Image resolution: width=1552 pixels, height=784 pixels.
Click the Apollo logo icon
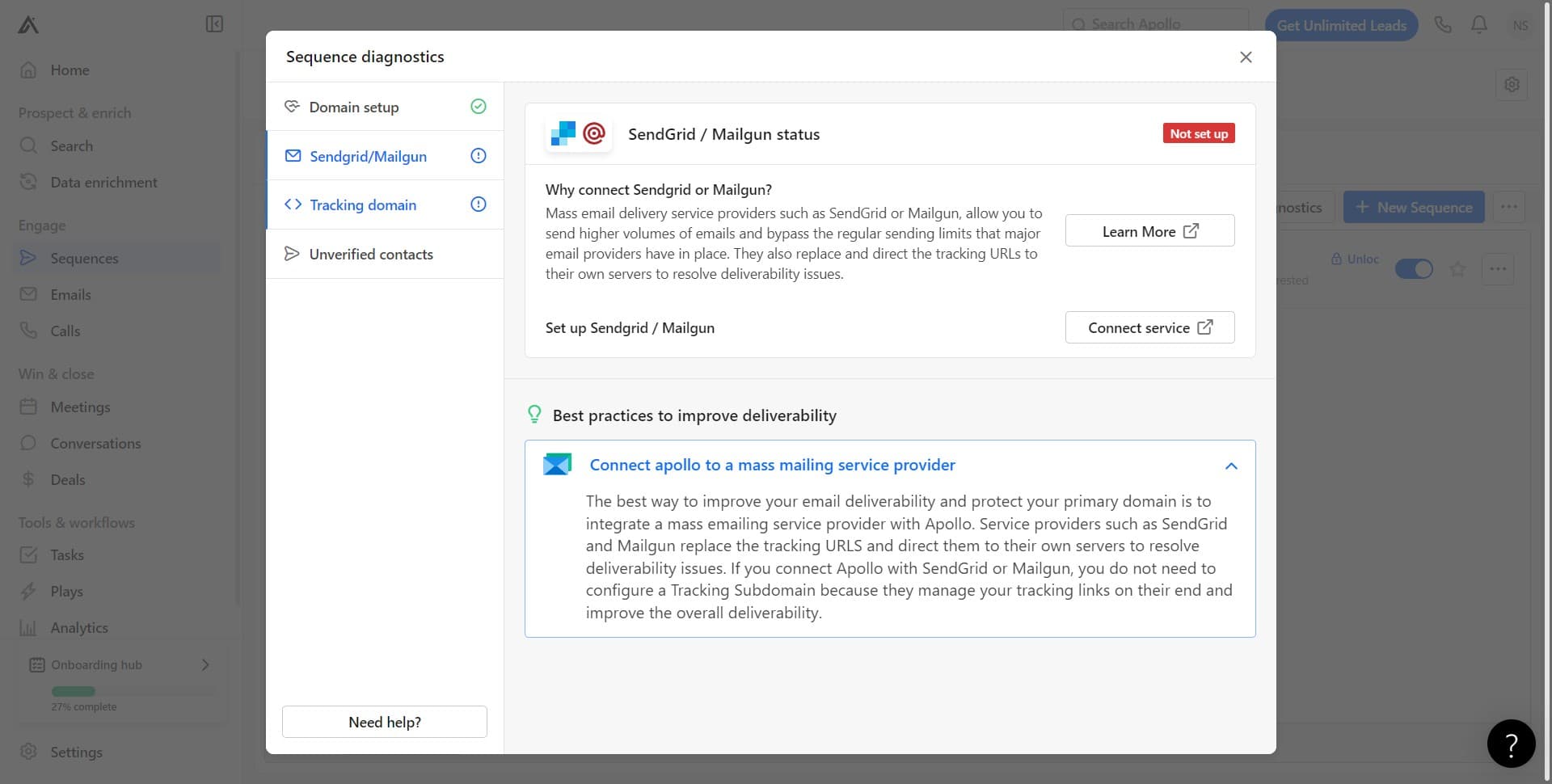28,25
